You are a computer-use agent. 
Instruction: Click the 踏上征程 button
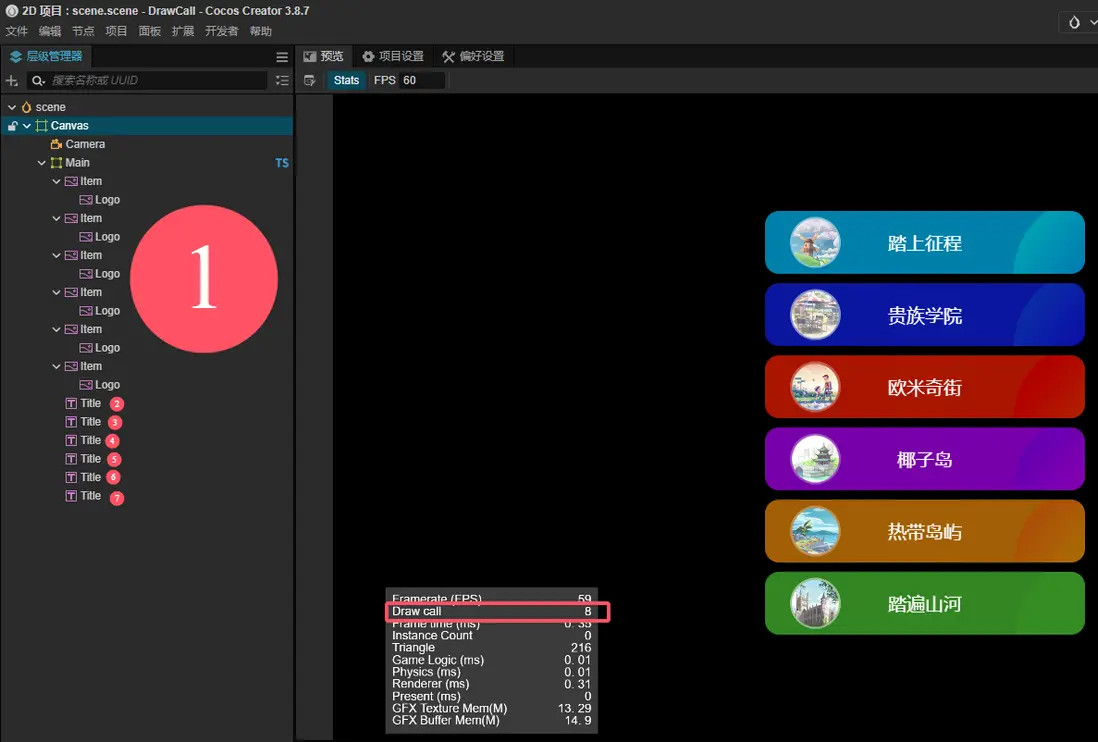coord(924,243)
